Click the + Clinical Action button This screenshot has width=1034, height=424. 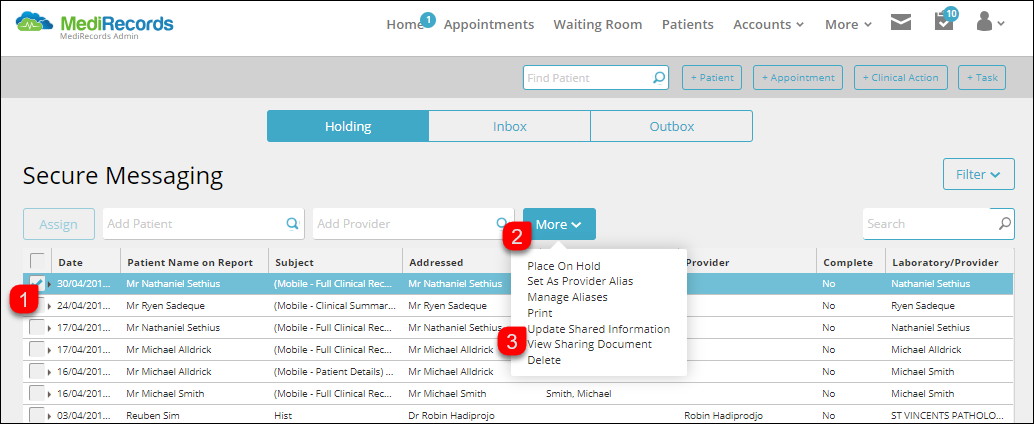901,77
